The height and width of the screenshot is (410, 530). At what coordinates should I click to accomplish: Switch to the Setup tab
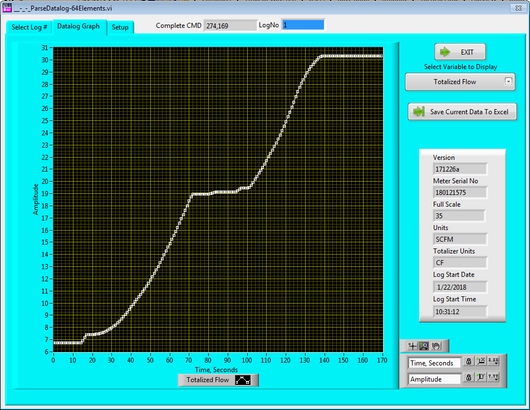pos(120,27)
